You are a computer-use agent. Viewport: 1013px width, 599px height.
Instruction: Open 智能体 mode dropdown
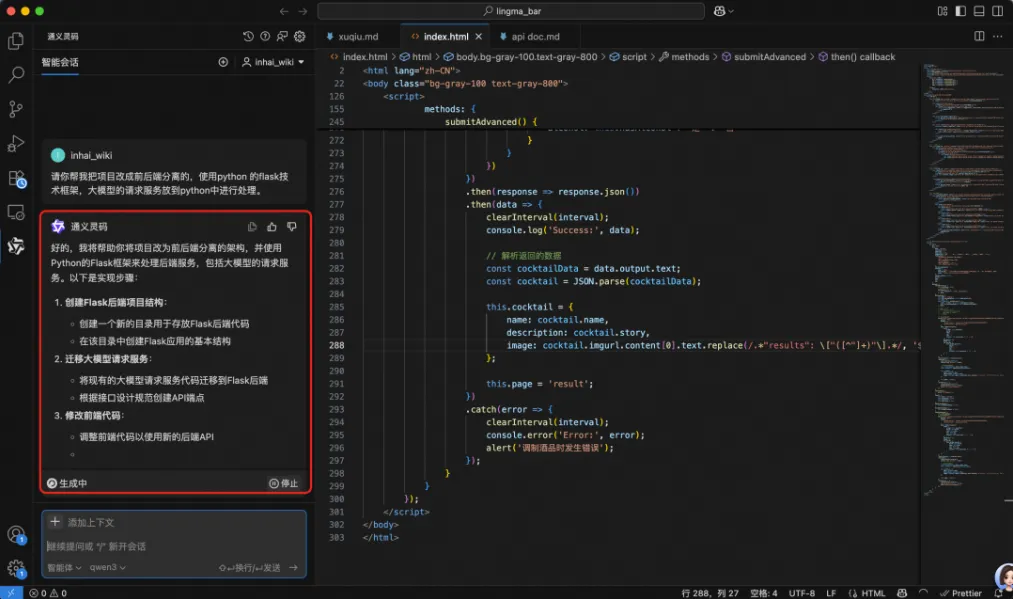click(x=64, y=567)
